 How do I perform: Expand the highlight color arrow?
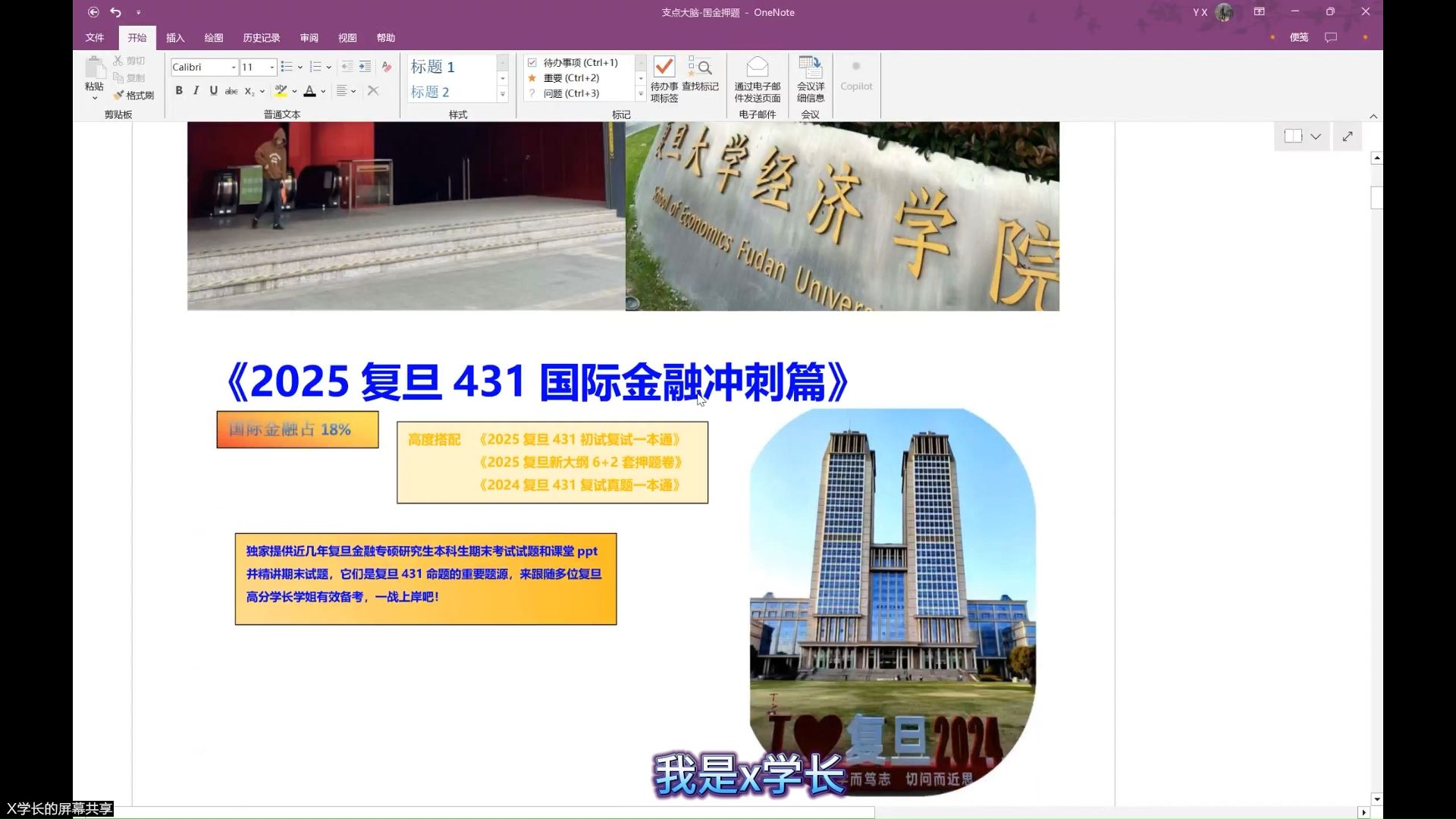click(x=294, y=92)
